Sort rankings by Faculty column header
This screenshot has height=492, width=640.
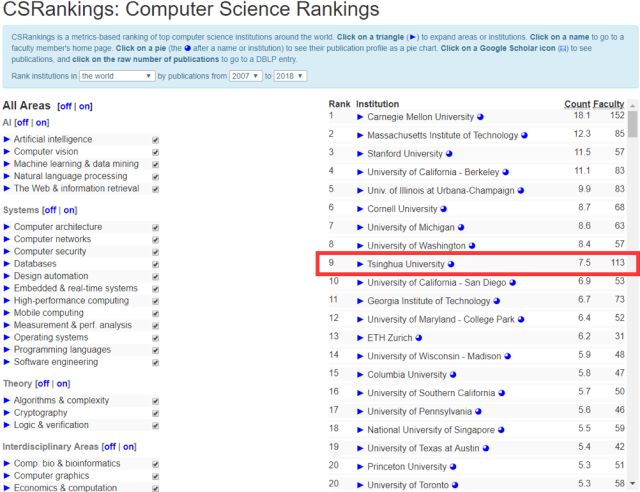point(609,104)
